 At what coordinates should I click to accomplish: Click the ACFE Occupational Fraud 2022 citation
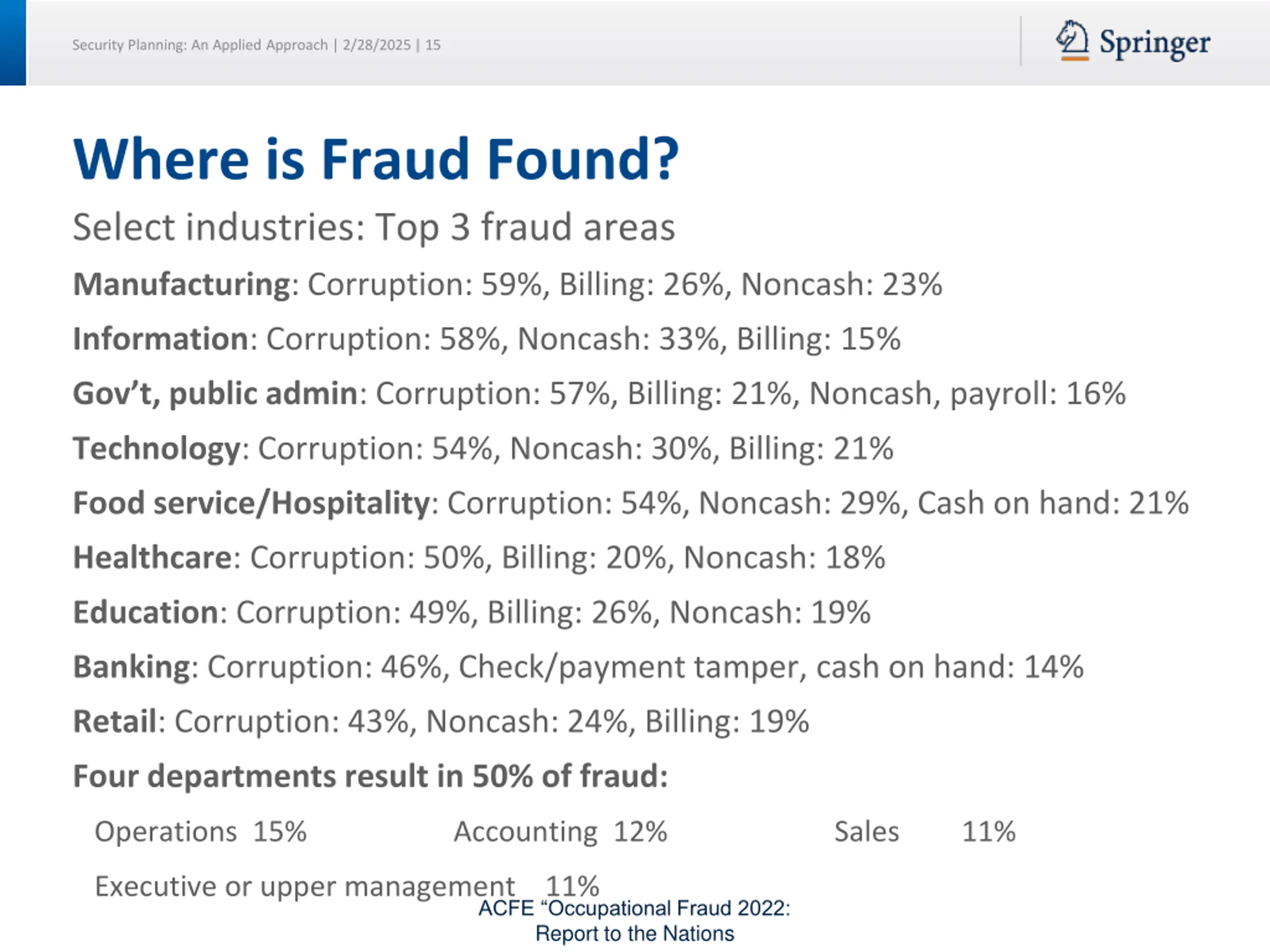pos(635,921)
